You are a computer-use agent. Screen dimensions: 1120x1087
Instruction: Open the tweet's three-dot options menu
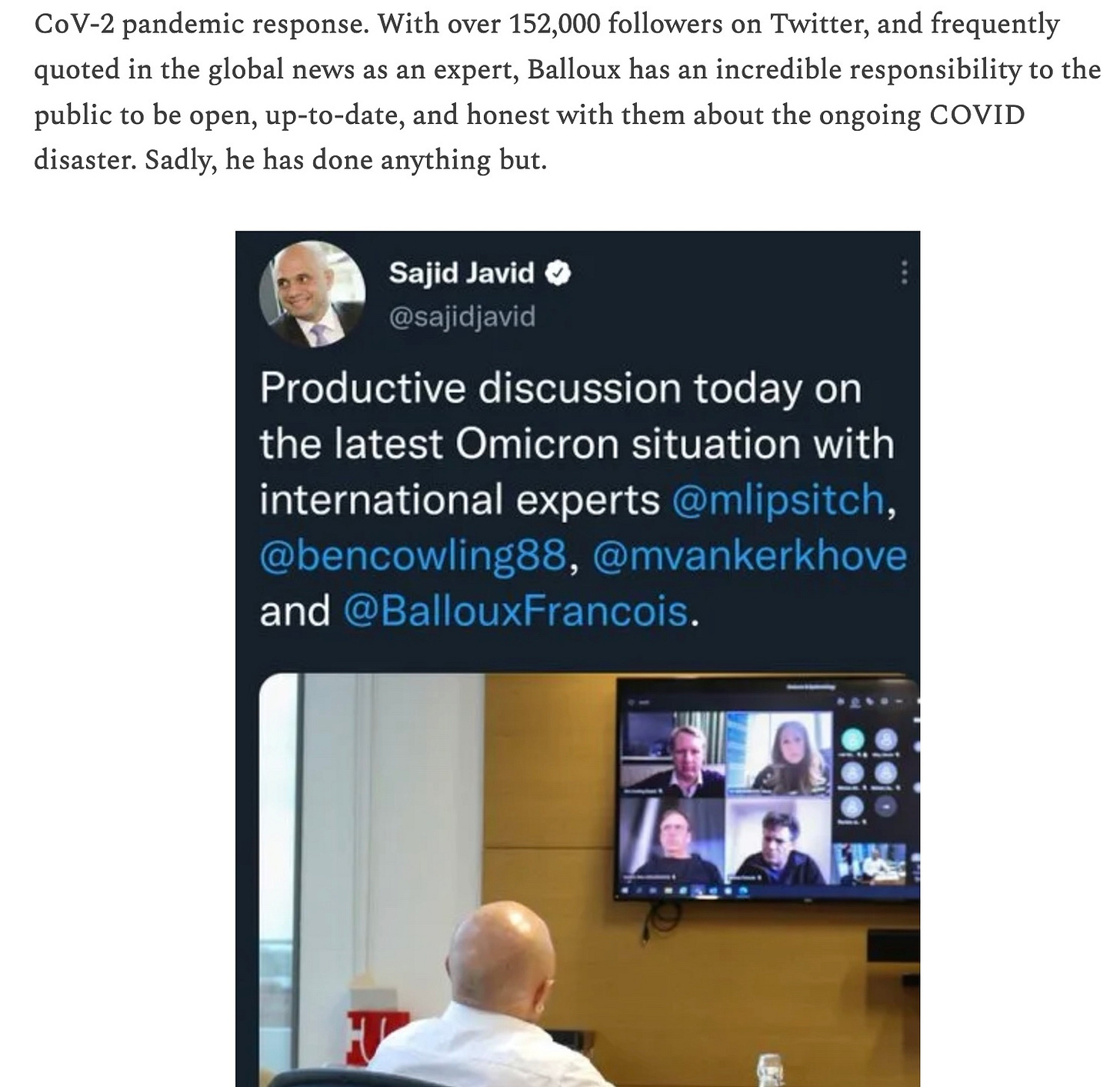pyautogui.click(x=904, y=272)
